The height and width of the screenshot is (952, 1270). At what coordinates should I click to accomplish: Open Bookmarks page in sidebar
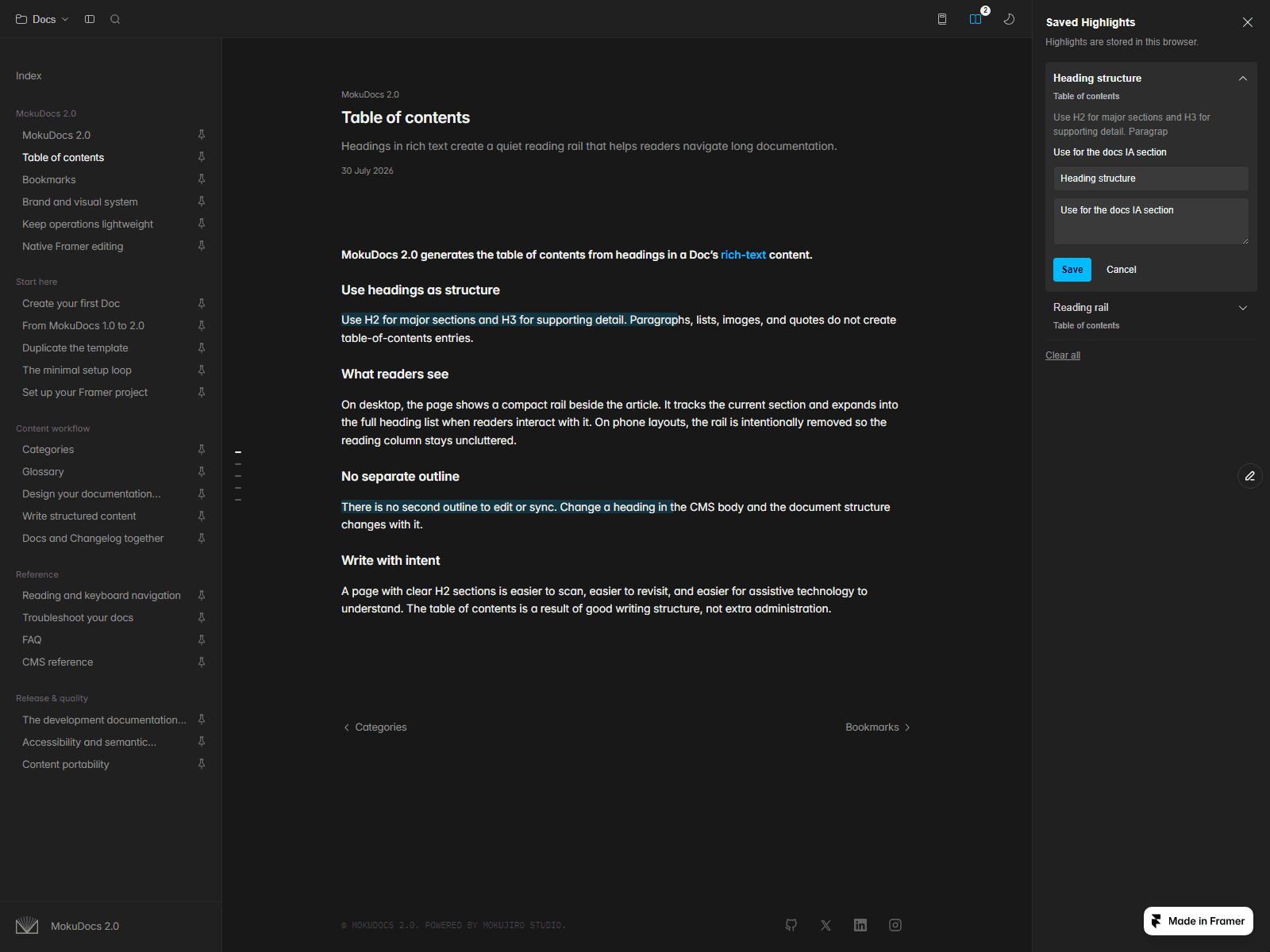tap(49, 179)
